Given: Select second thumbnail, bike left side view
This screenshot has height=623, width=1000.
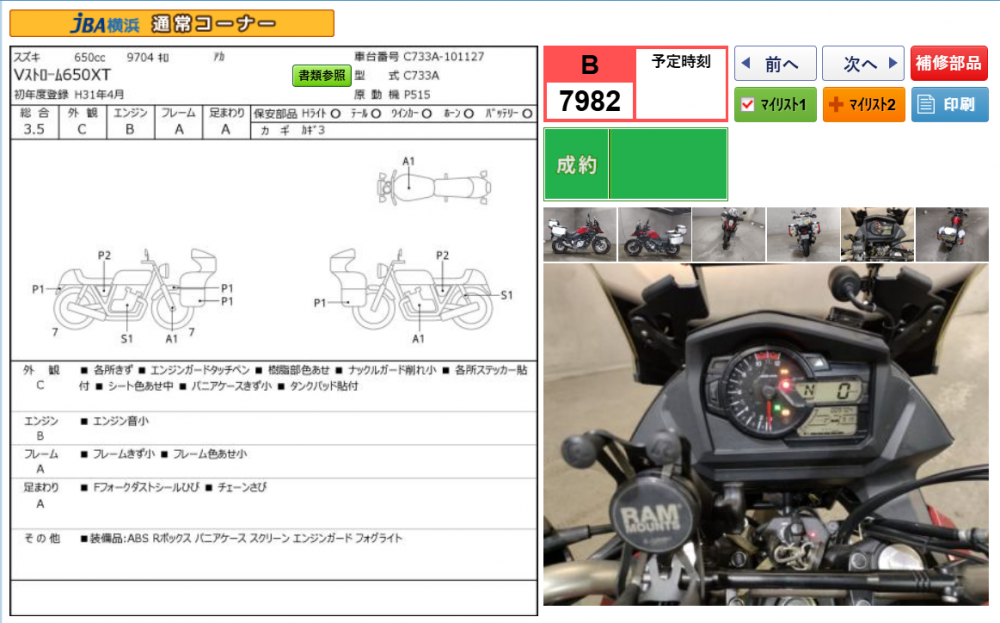Looking at the screenshot, I should [654, 234].
